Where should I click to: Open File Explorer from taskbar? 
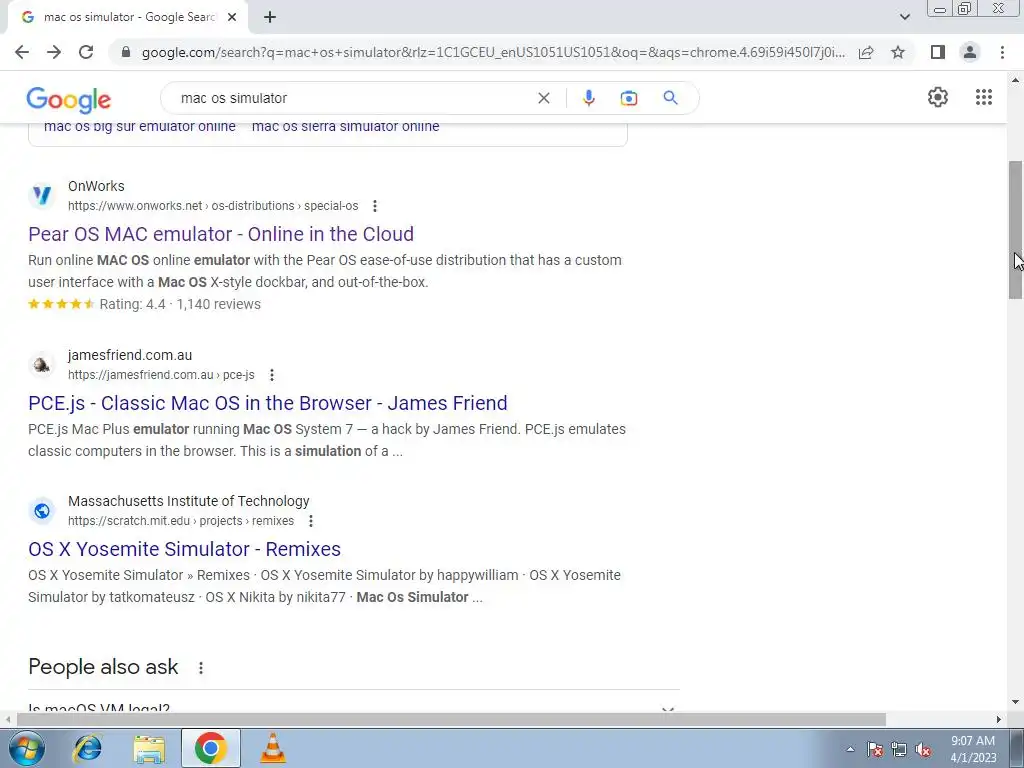pos(149,749)
